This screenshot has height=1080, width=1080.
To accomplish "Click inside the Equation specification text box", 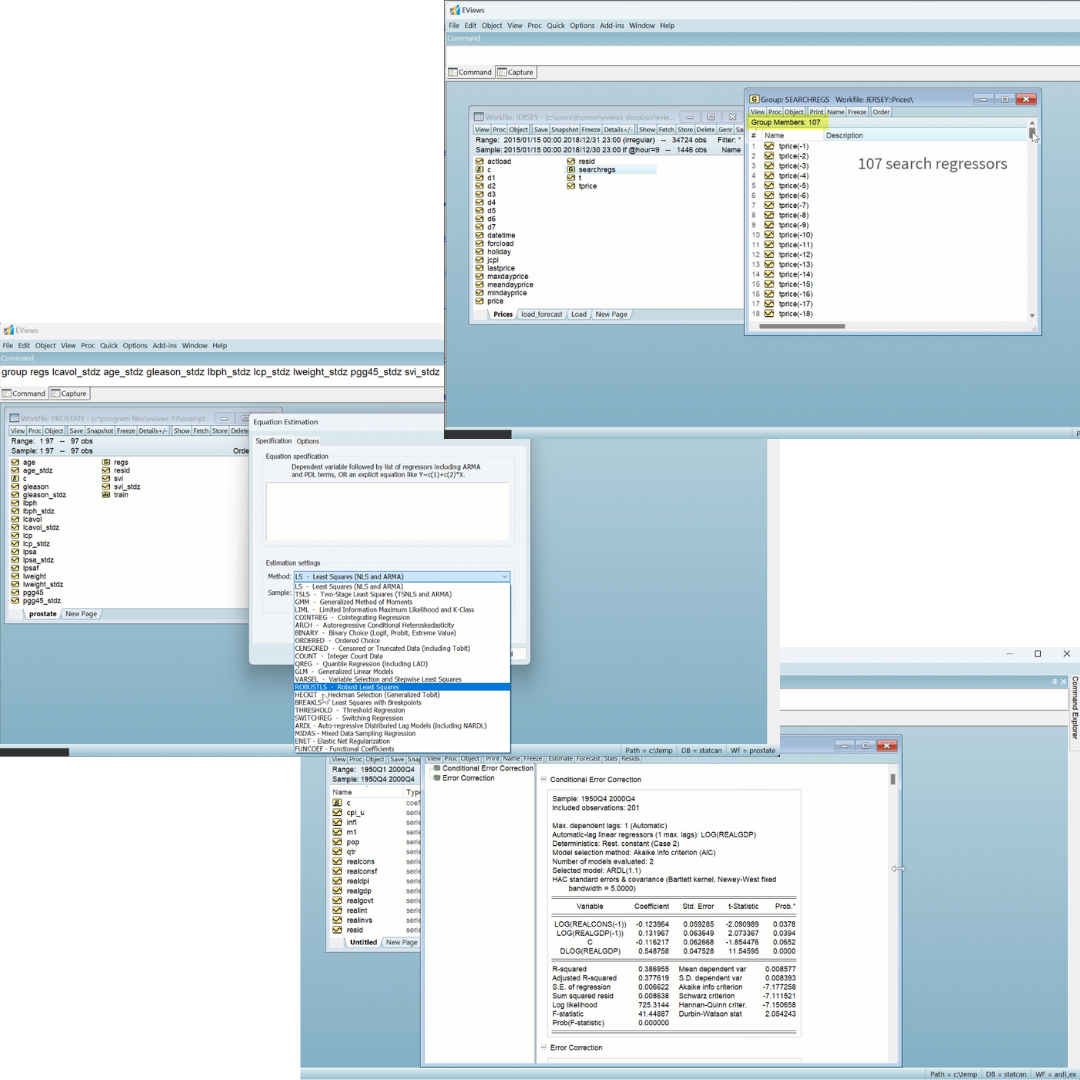I will 387,511.
